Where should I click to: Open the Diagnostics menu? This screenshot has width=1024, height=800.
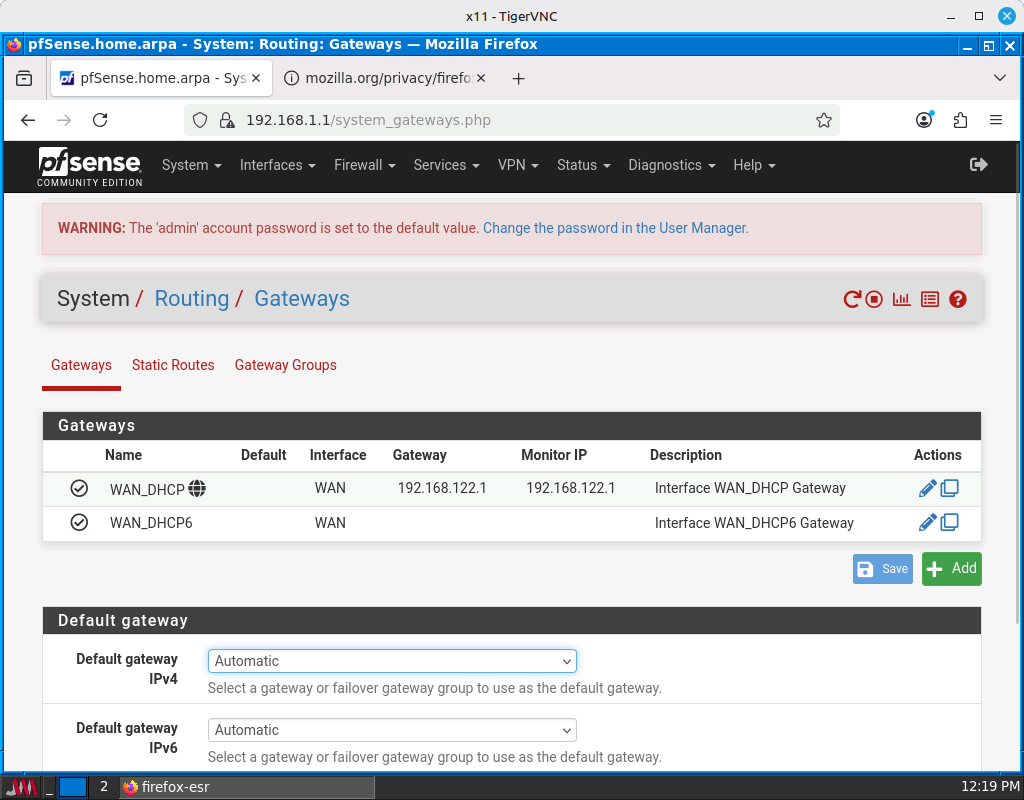point(671,165)
